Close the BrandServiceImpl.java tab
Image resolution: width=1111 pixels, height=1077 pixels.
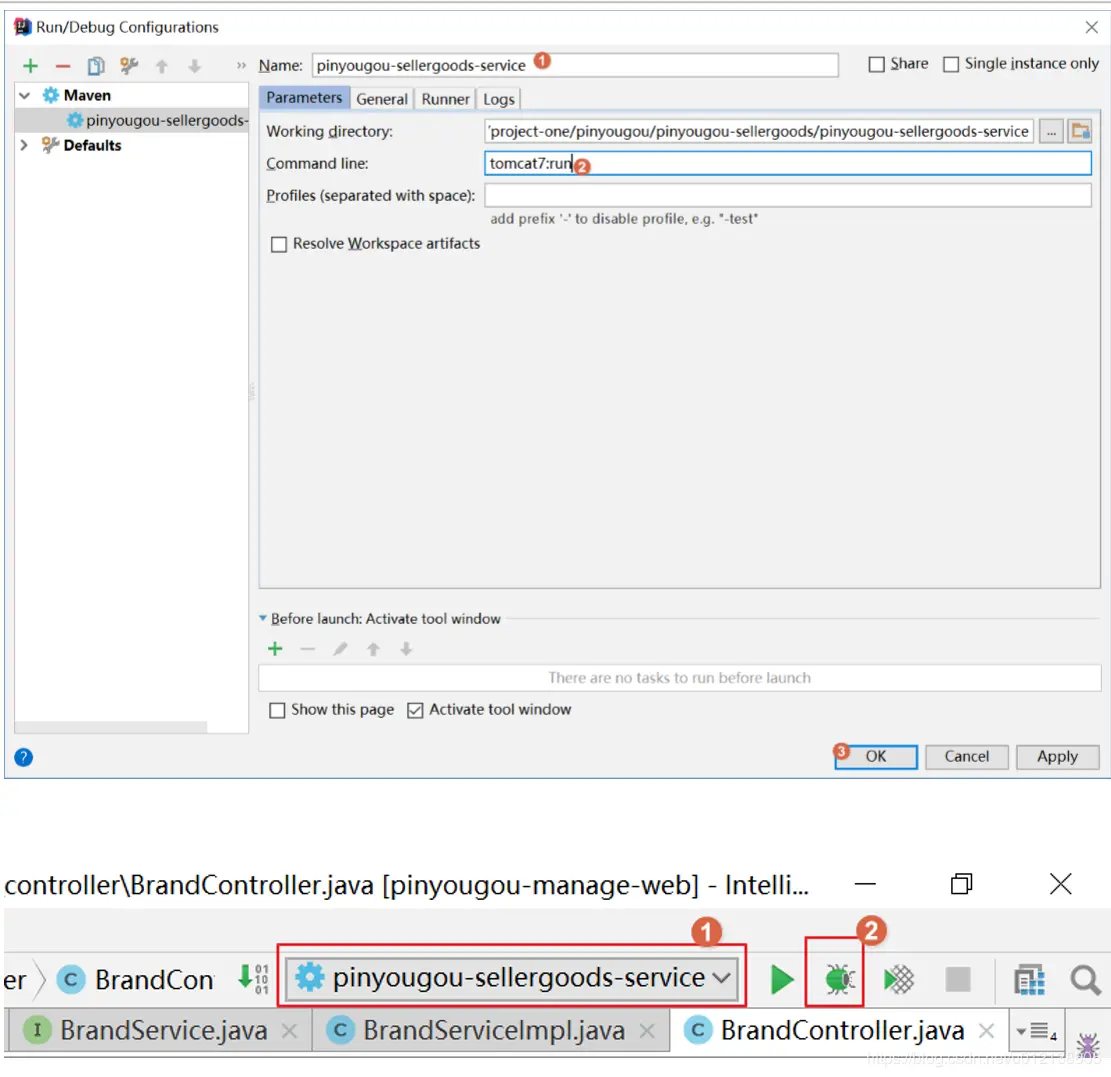click(647, 1031)
